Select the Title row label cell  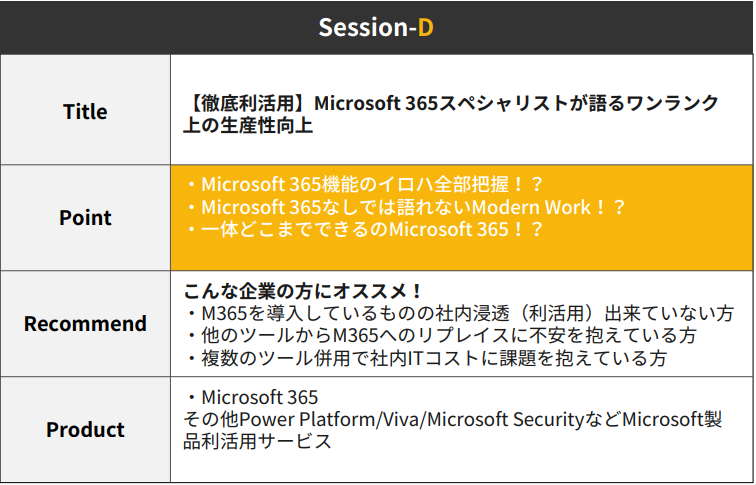coord(85,110)
